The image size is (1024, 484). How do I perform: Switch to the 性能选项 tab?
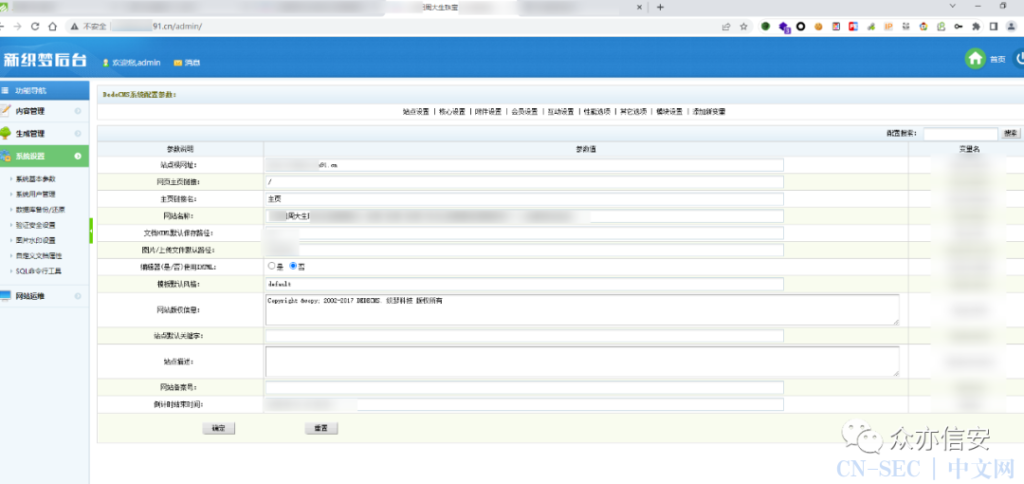click(597, 112)
